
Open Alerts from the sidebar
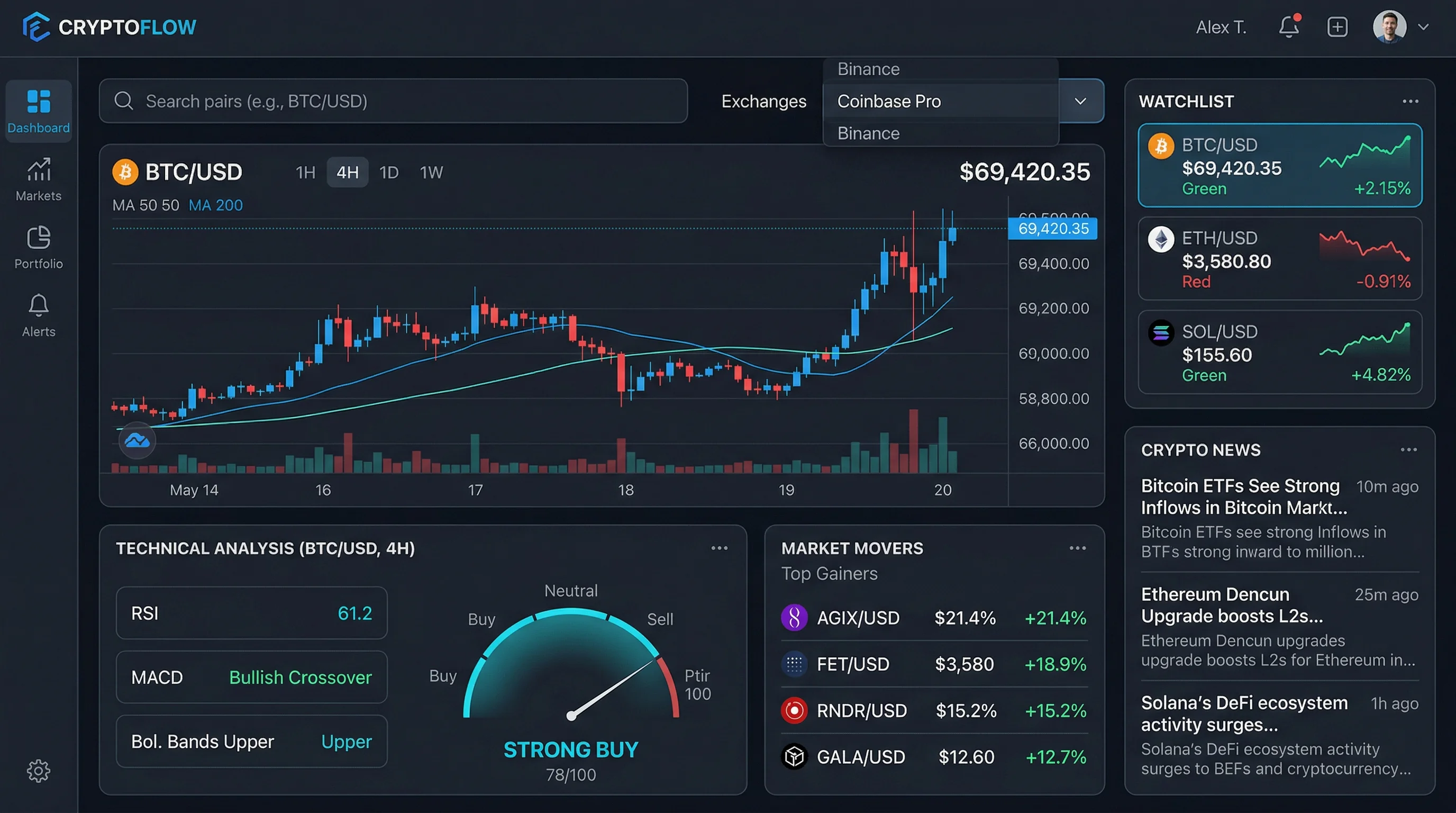38,315
